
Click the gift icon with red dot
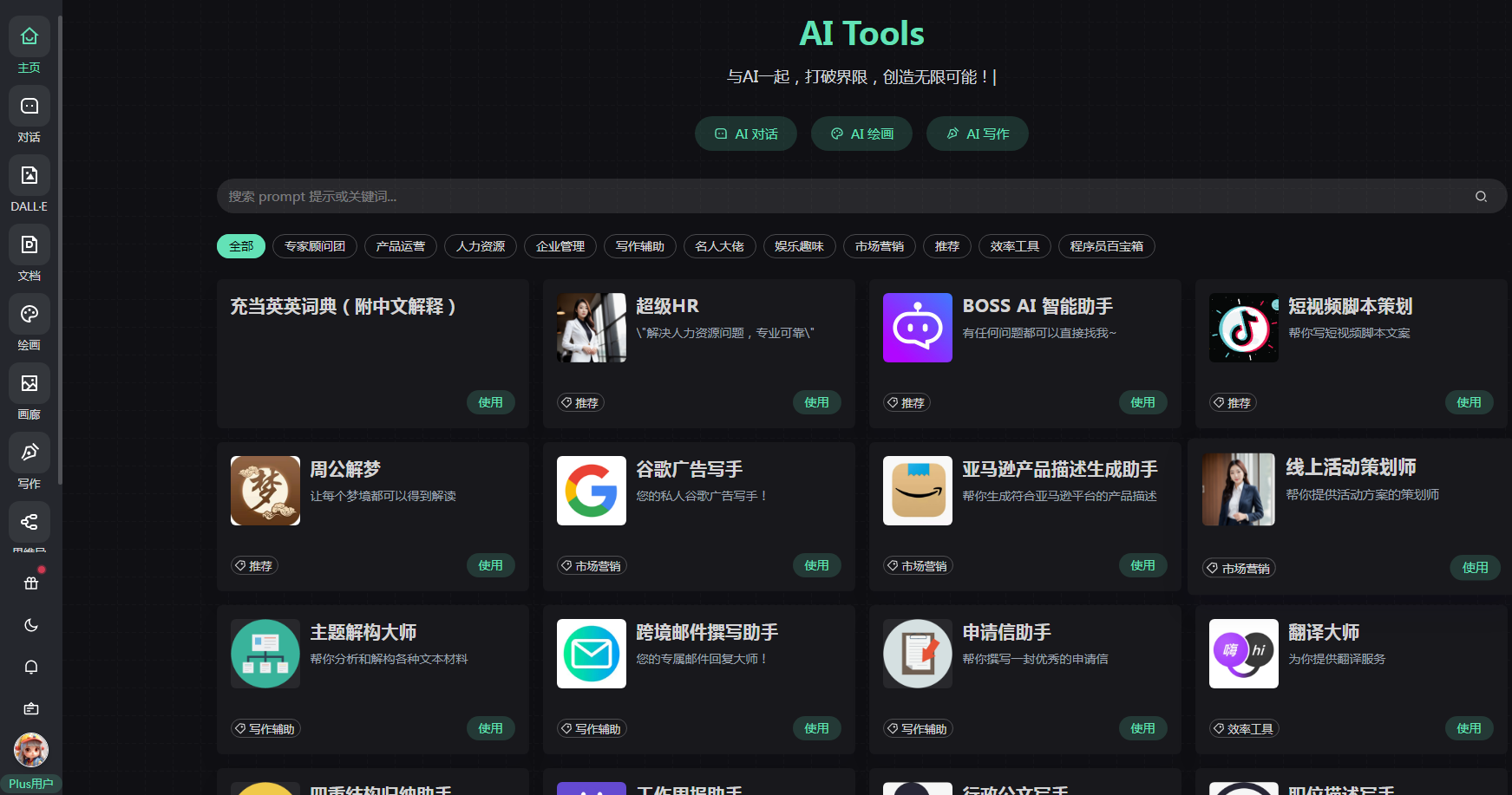click(x=31, y=583)
